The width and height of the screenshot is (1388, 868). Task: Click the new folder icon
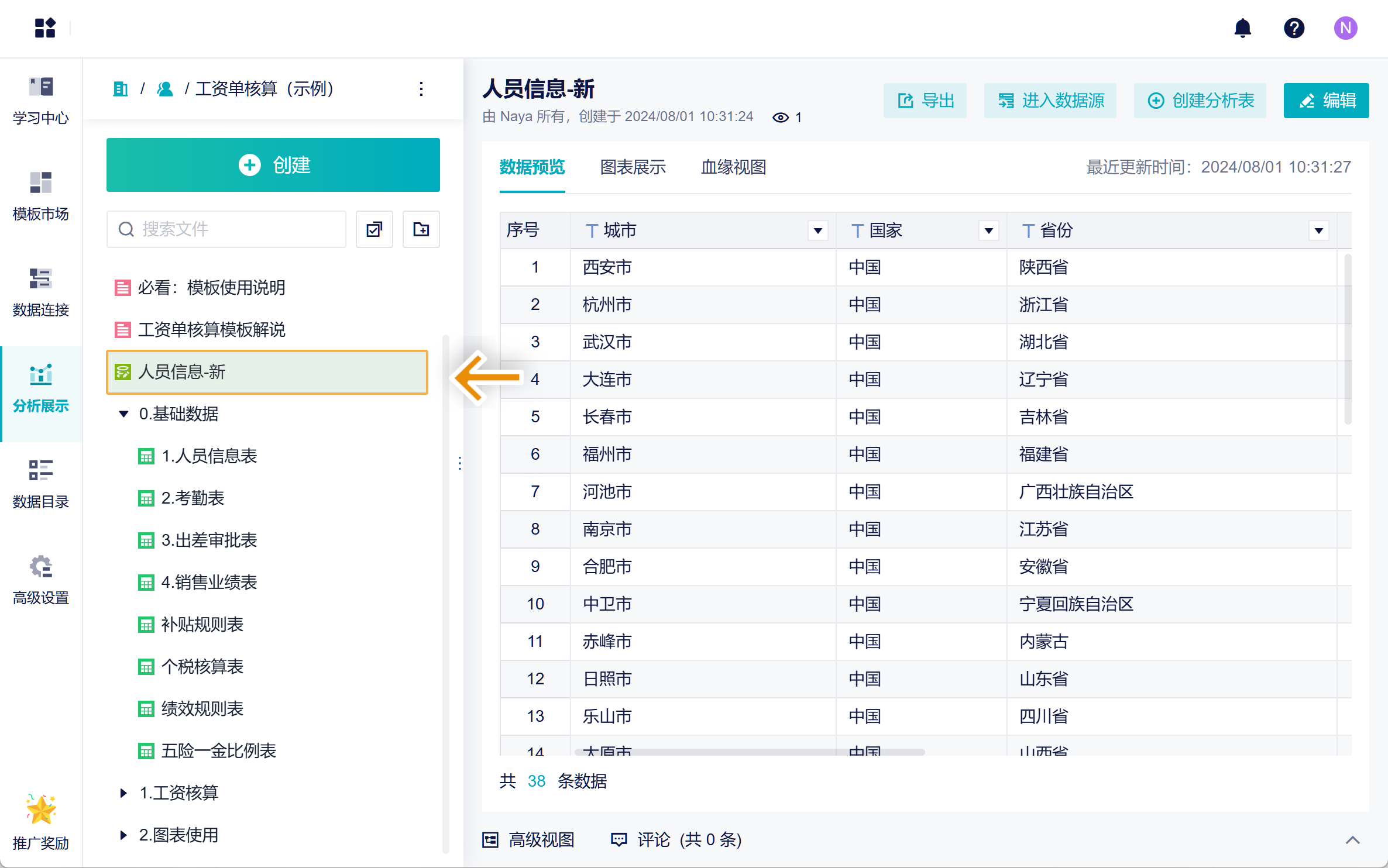[421, 229]
